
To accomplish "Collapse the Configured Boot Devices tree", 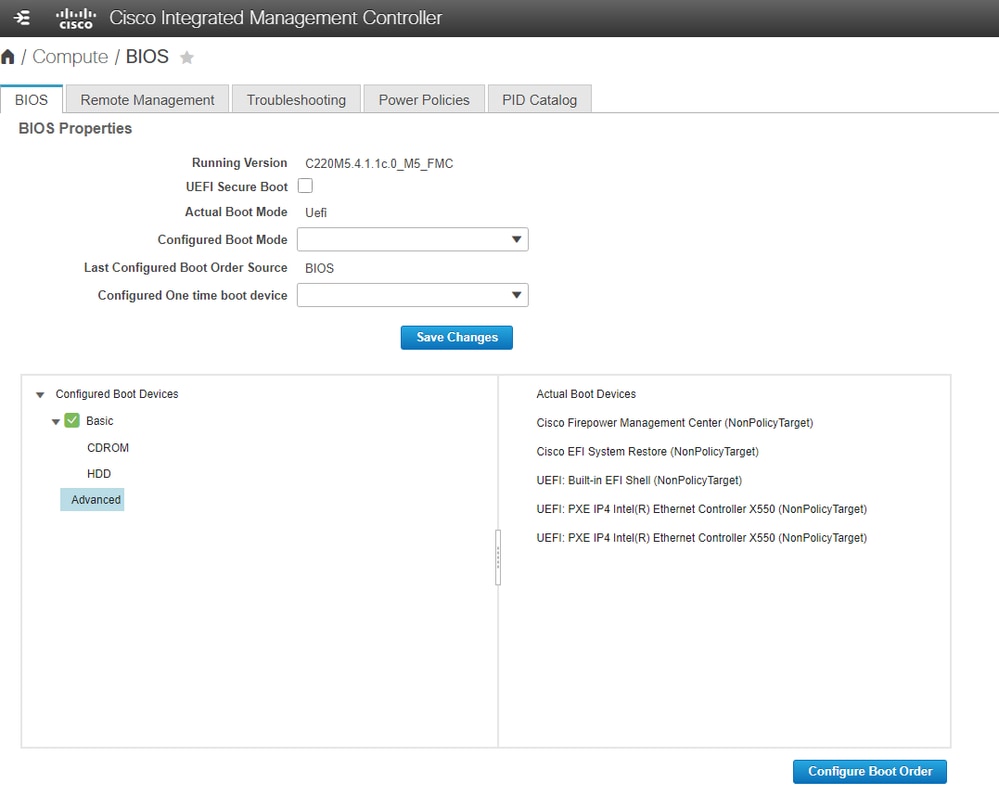I will [x=40, y=395].
